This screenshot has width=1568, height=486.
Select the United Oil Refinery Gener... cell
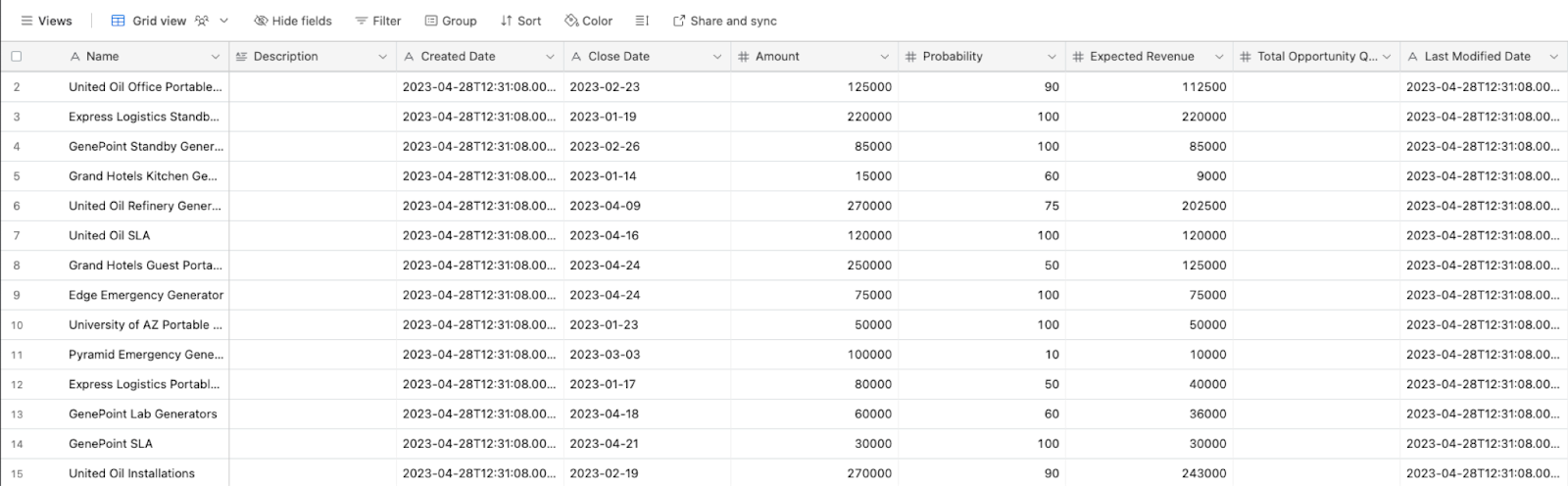145,206
